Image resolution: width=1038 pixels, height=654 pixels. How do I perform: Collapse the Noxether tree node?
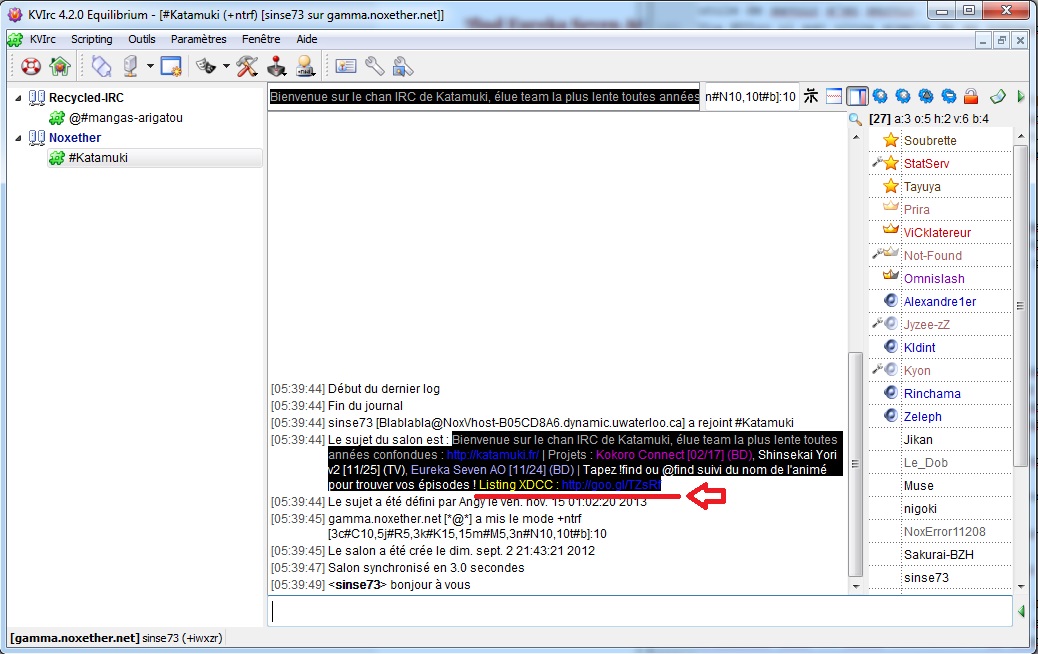[x=19, y=138]
